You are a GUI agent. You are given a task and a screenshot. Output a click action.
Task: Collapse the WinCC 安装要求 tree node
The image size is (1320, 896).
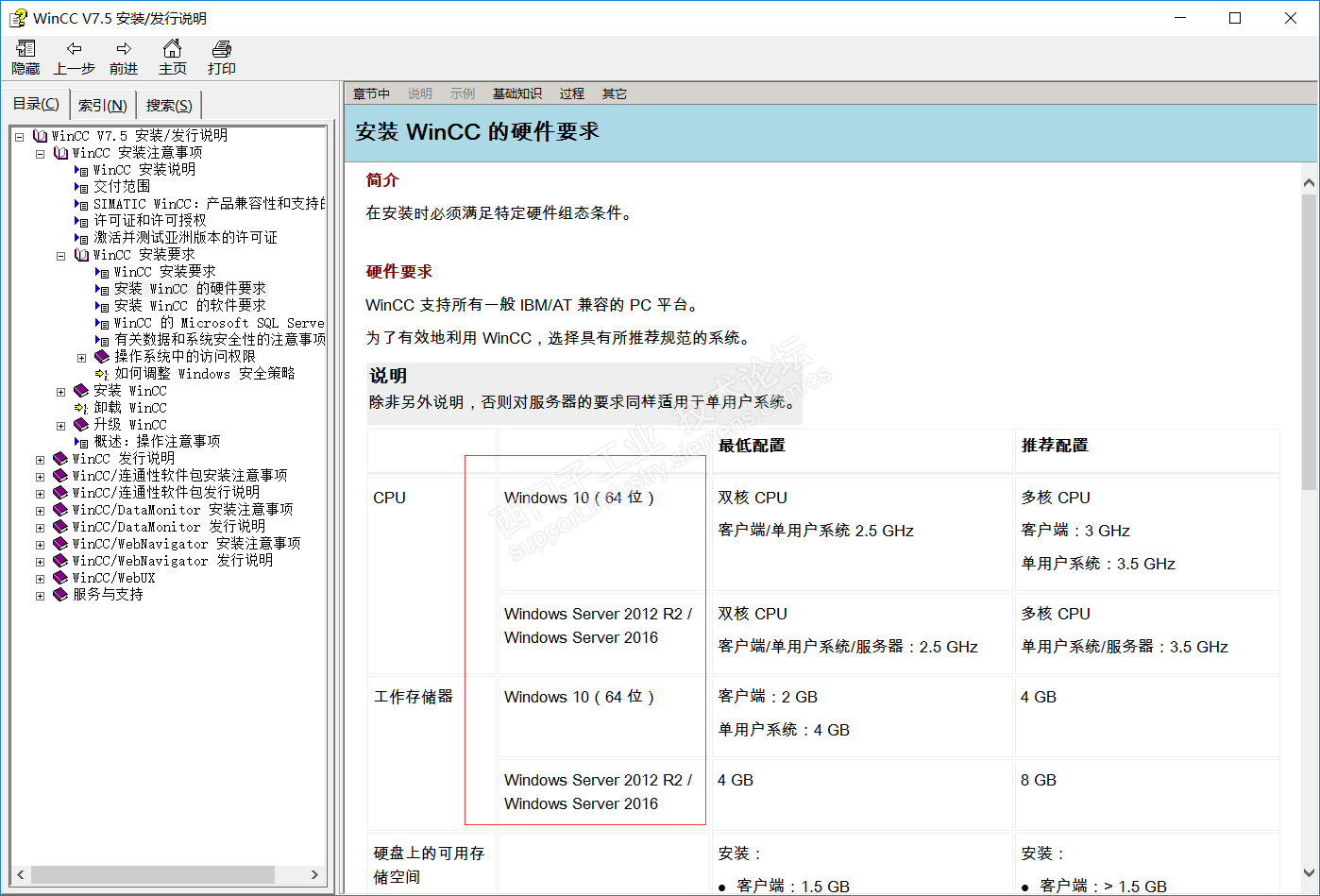pos(60,255)
